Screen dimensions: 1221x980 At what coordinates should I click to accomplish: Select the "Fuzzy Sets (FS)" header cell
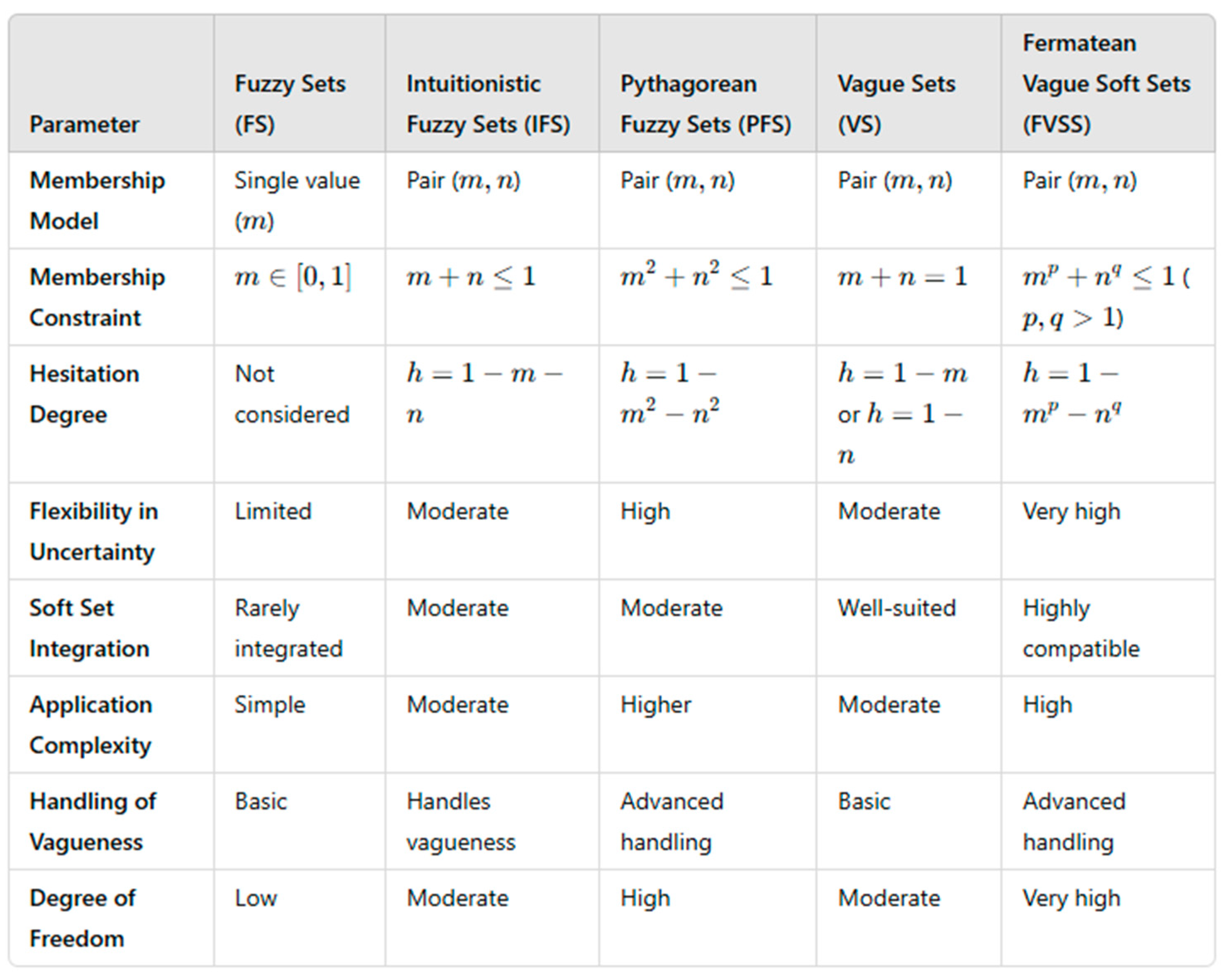(290, 104)
